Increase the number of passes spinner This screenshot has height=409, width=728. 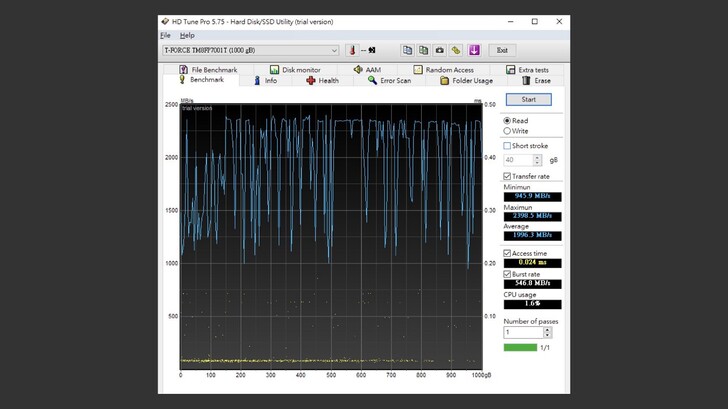[x=547, y=329]
